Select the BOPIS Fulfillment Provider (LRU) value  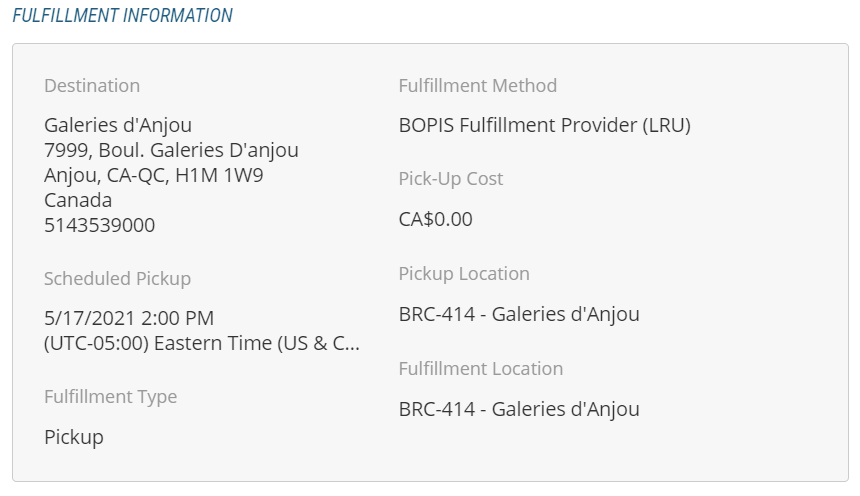point(544,125)
